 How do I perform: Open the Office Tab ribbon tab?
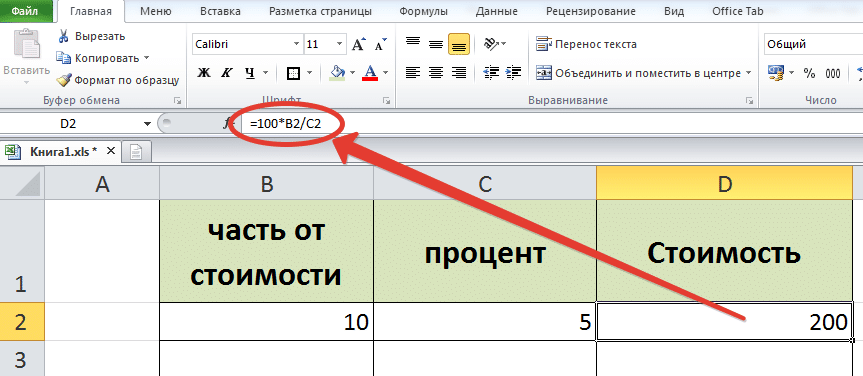738,11
